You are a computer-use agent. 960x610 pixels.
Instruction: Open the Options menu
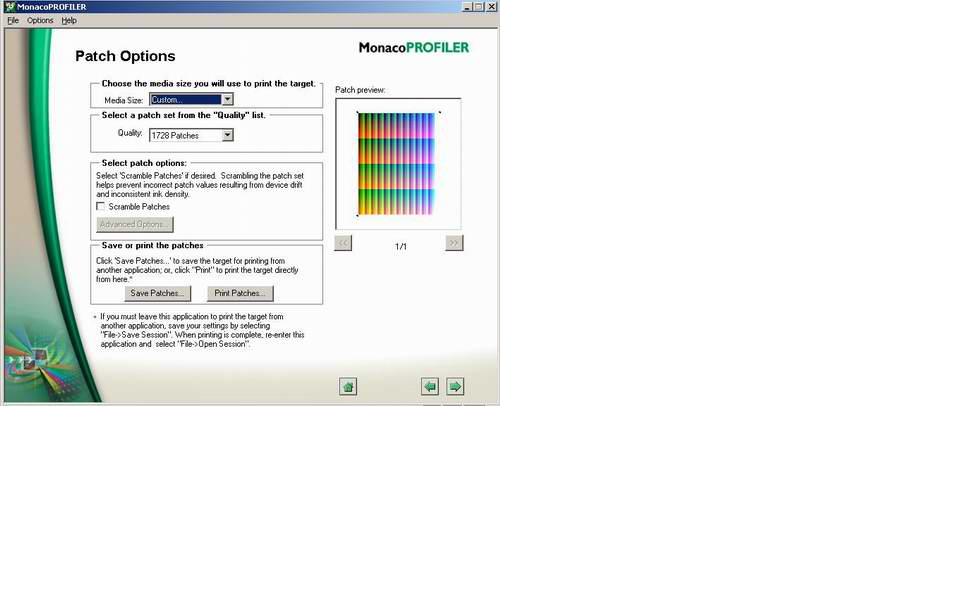pyautogui.click(x=40, y=20)
